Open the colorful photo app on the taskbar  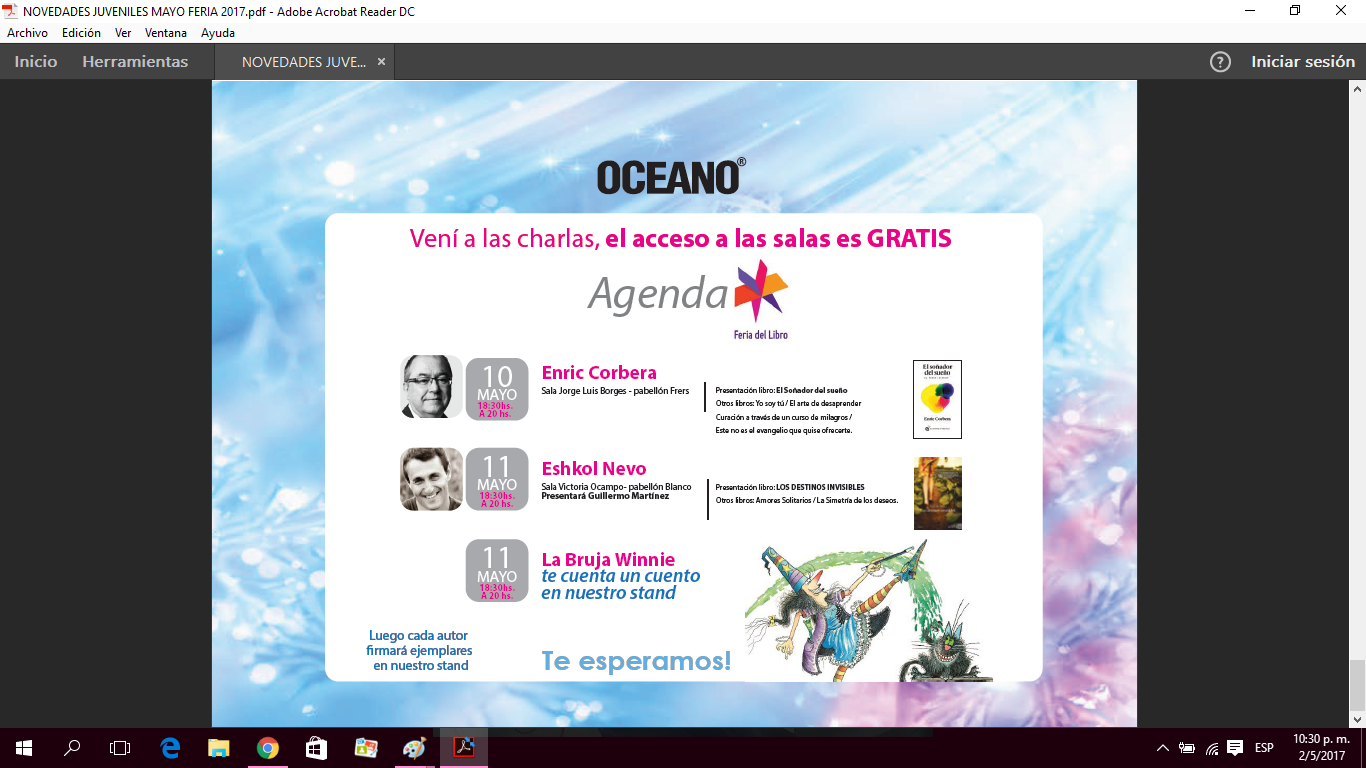click(365, 748)
